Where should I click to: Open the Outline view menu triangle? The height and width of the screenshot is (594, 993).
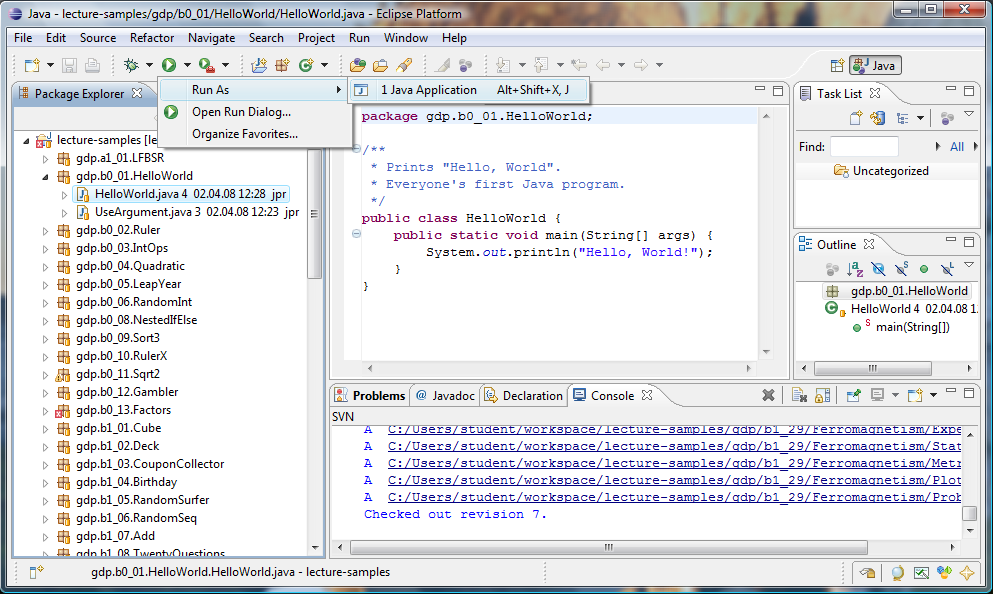[x=969, y=265]
